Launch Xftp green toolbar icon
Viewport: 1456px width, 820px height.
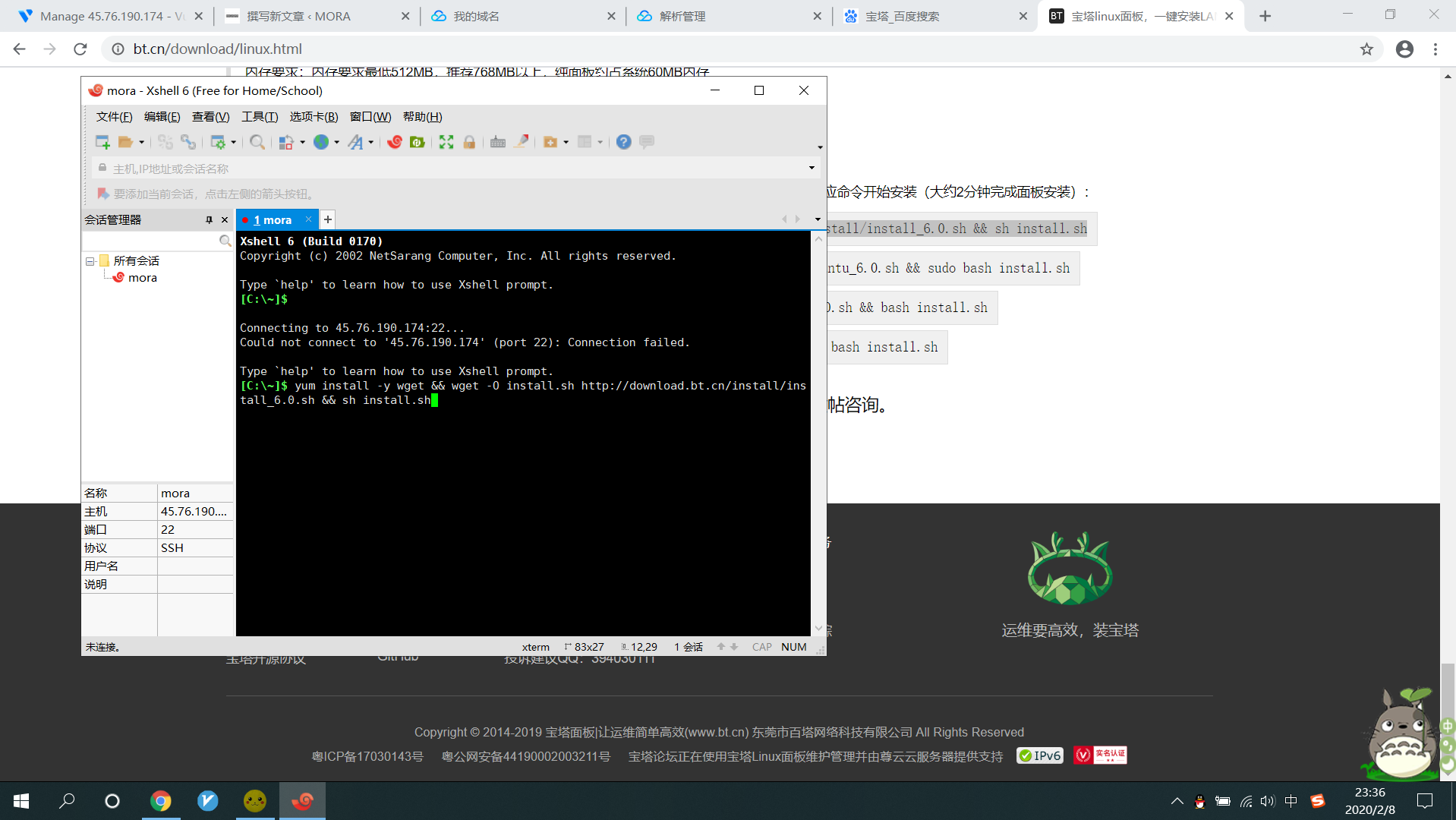[417, 142]
